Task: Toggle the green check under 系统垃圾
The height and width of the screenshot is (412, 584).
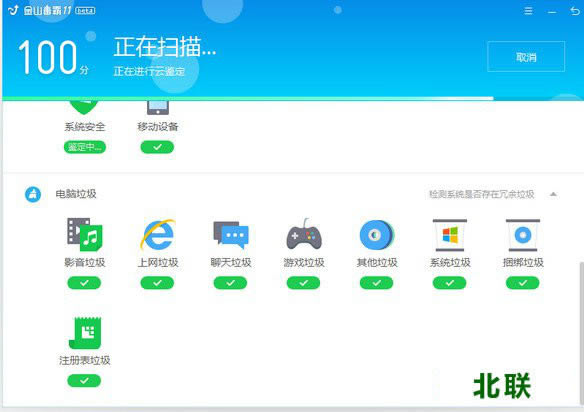Action: (x=450, y=283)
